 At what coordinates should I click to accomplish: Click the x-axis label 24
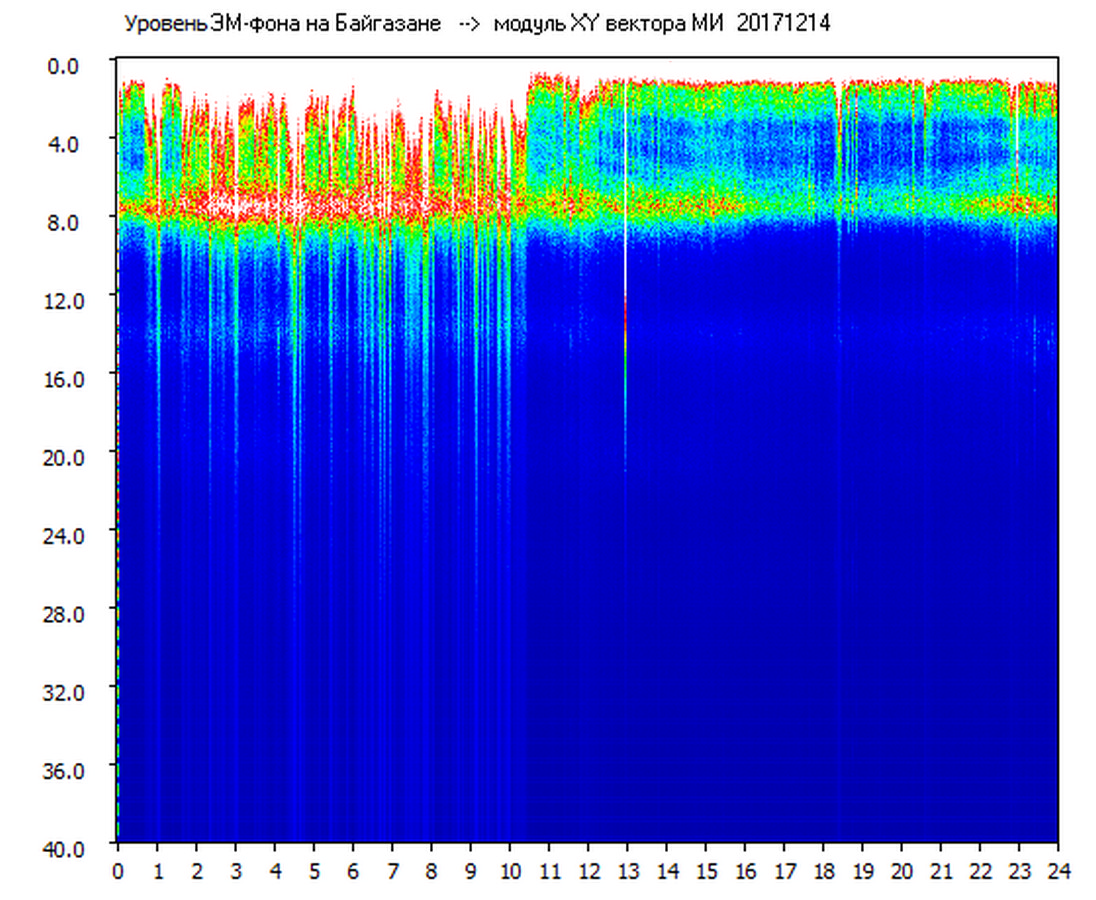pyautogui.click(x=1059, y=870)
